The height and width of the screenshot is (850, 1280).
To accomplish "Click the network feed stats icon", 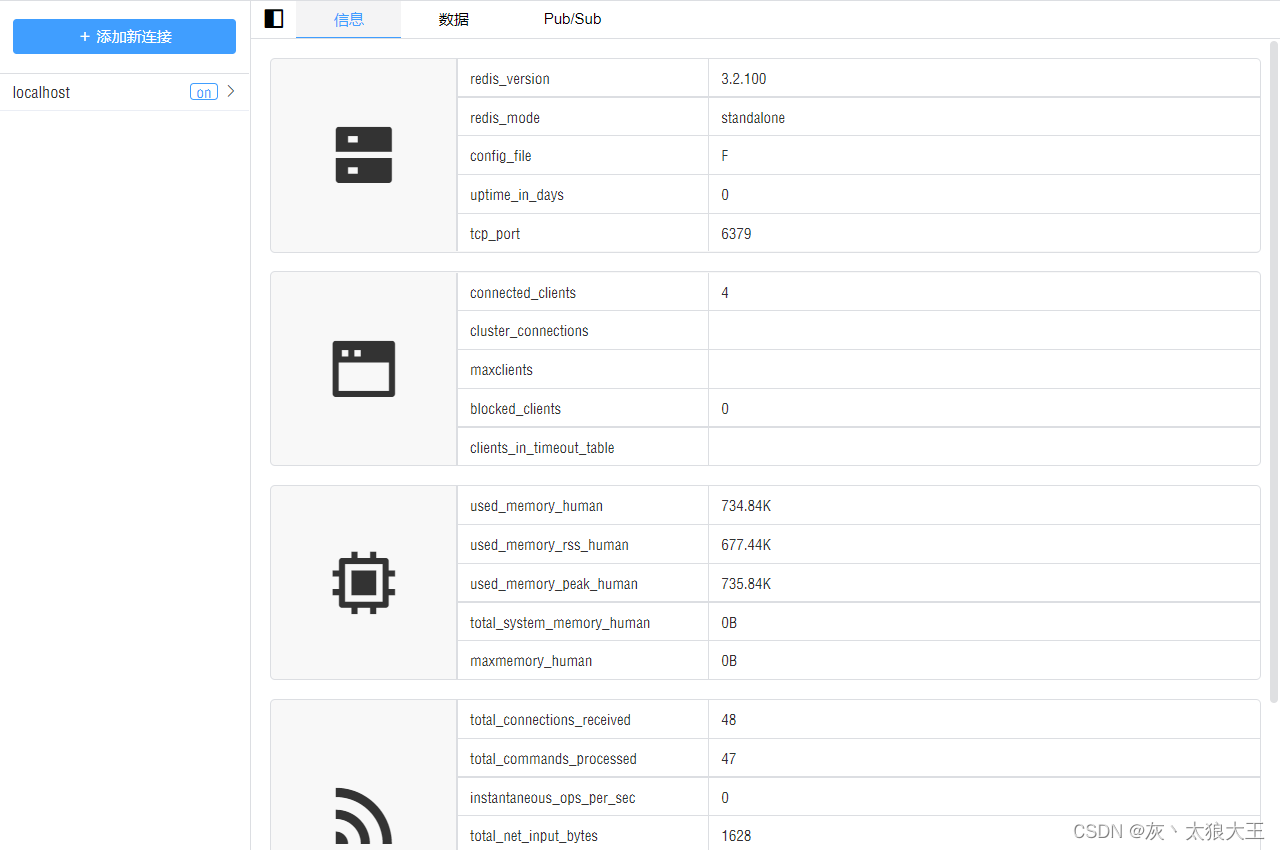I will (364, 818).
